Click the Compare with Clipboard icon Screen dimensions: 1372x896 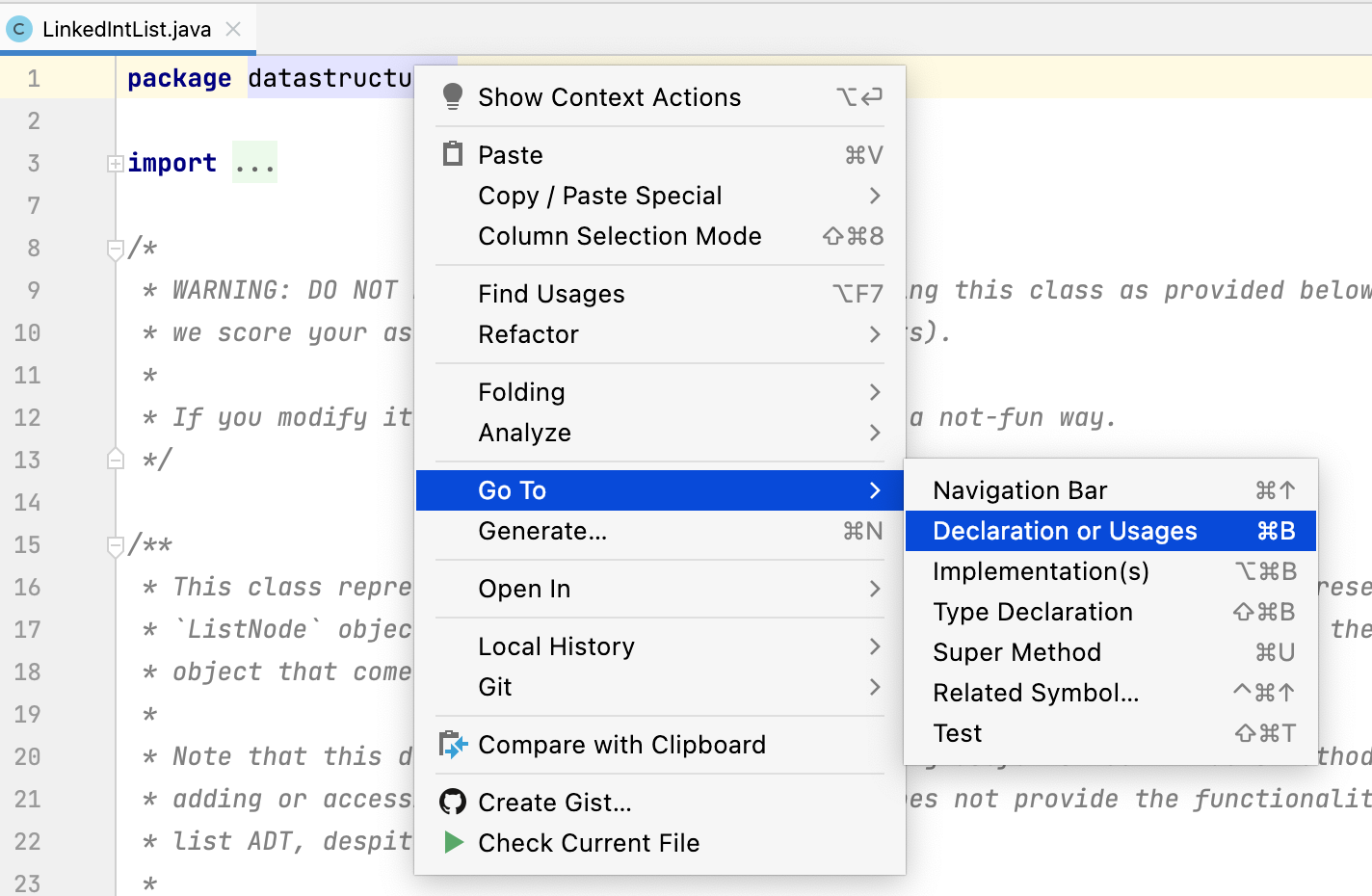(x=452, y=745)
